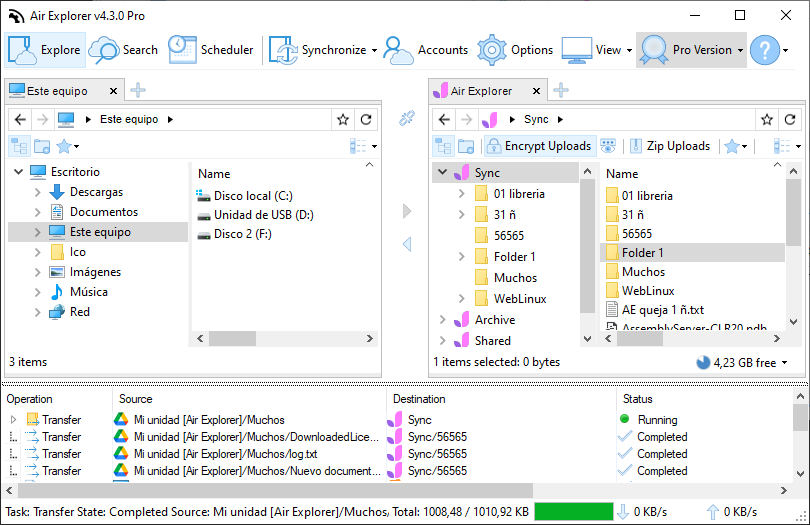Click the Synchronize icon
The width and height of the screenshot is (810, 525).
284,50
